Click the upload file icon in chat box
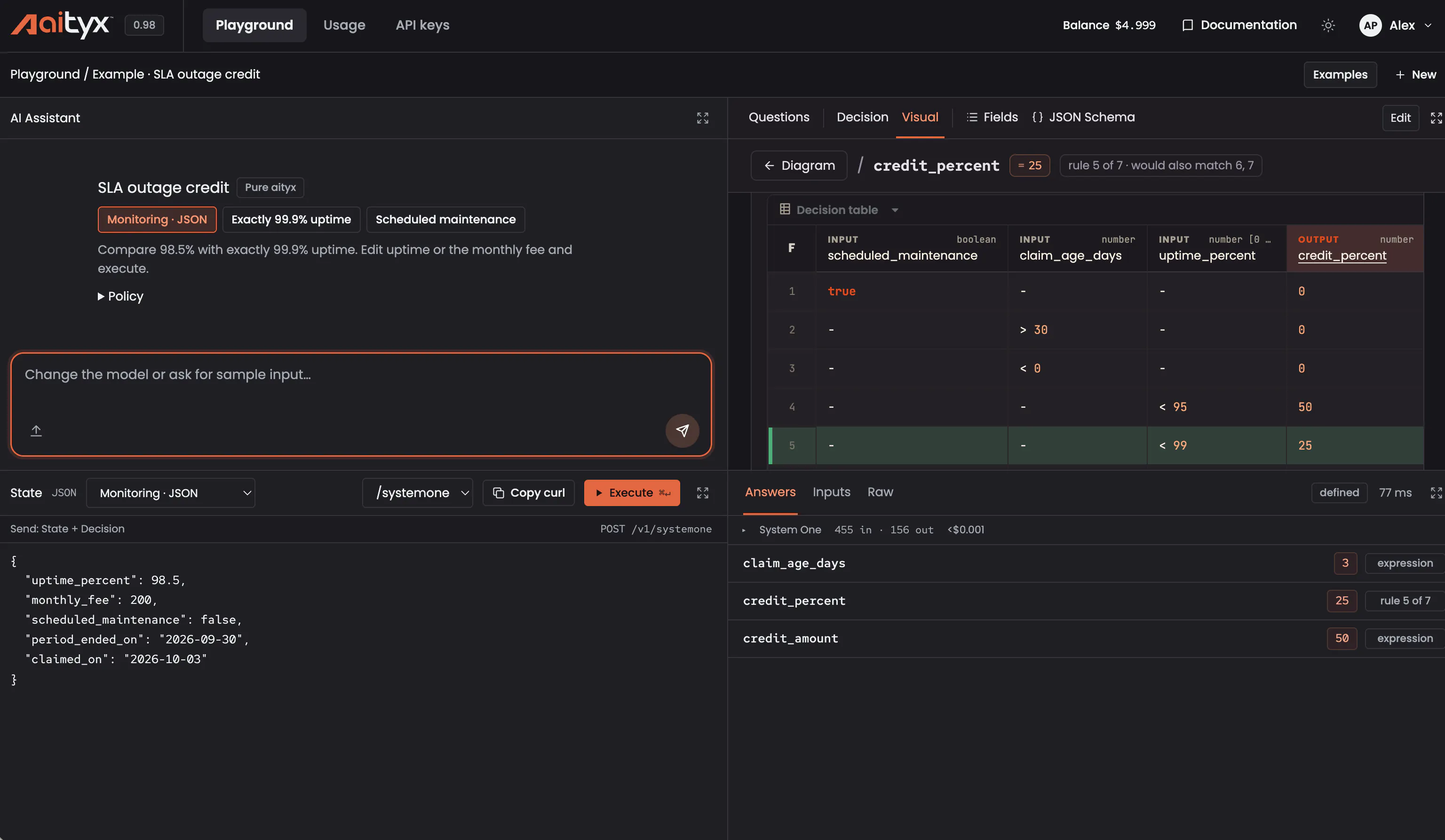This screenshot has width=1445, height=840. pyautogui.click(x=36, y=431)
